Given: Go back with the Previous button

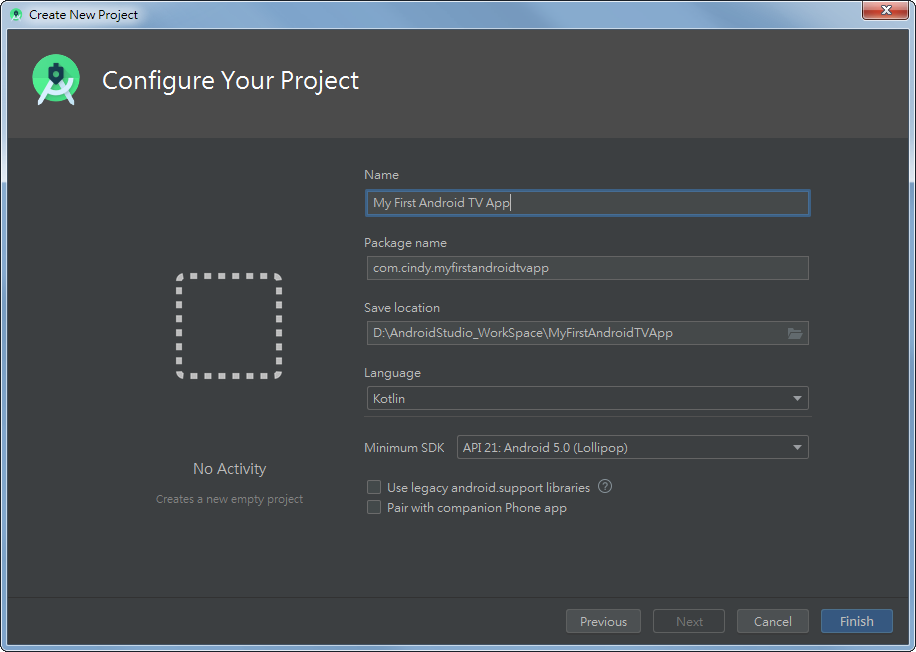Looking at the screenshot, I should 603,621.
